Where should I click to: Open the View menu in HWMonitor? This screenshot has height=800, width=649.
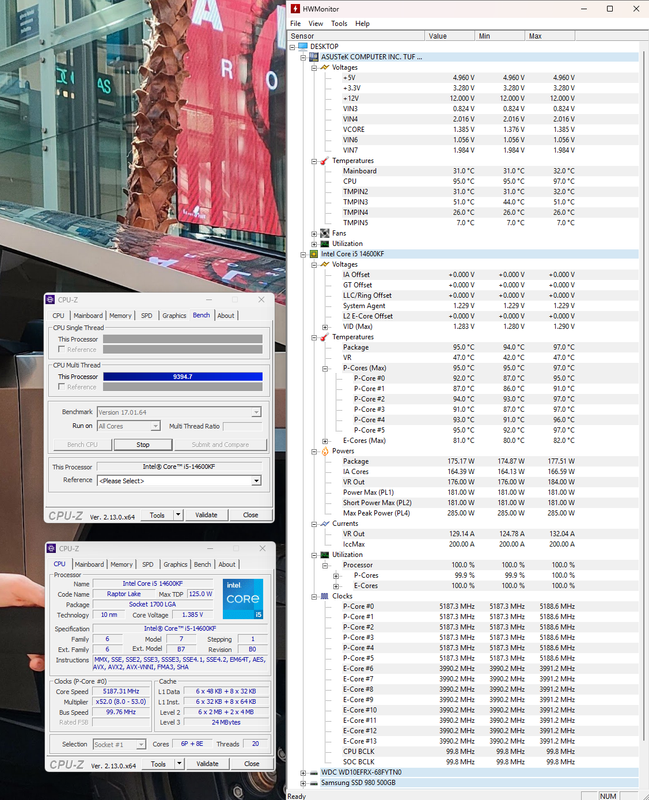(315, 23)
